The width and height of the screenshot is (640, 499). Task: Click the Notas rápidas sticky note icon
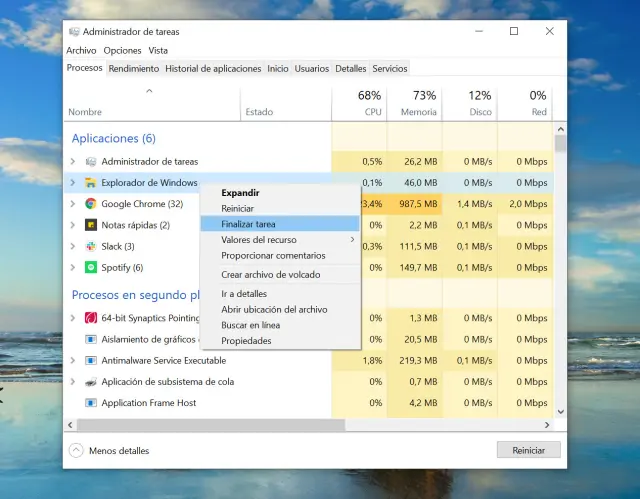[x=90, y=225]
